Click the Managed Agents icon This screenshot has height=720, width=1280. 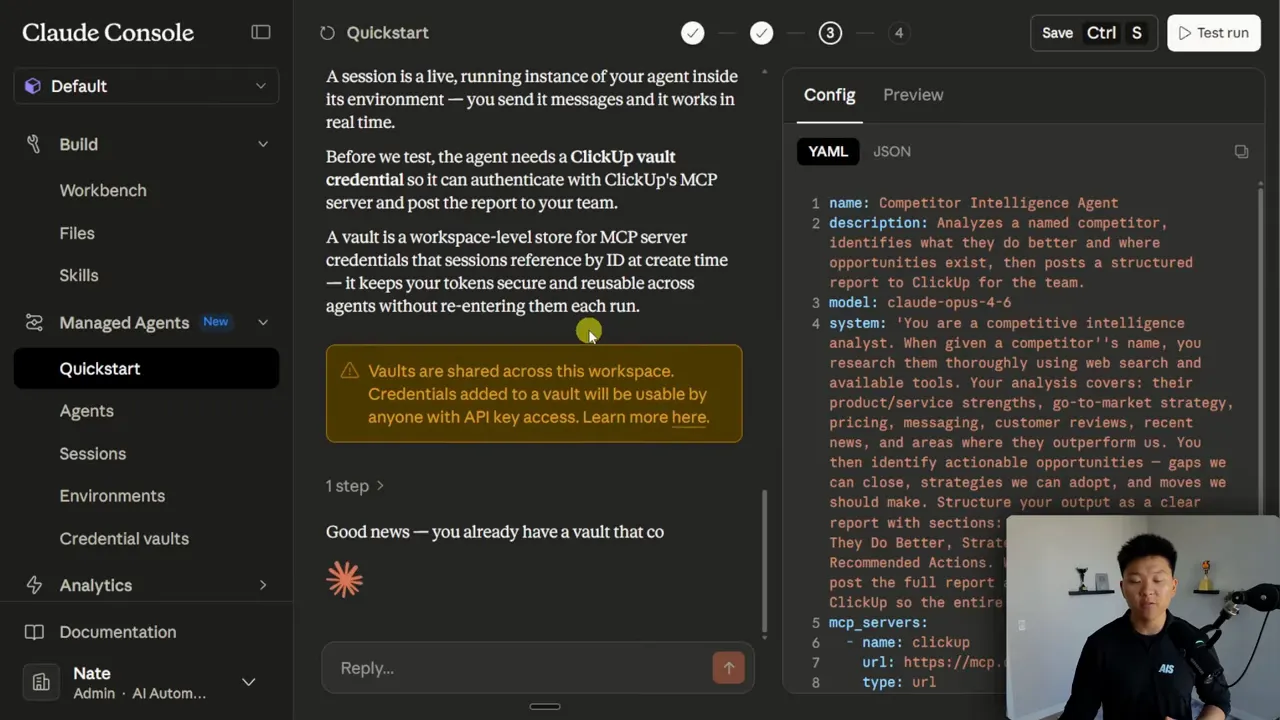(x=34, y=322)
